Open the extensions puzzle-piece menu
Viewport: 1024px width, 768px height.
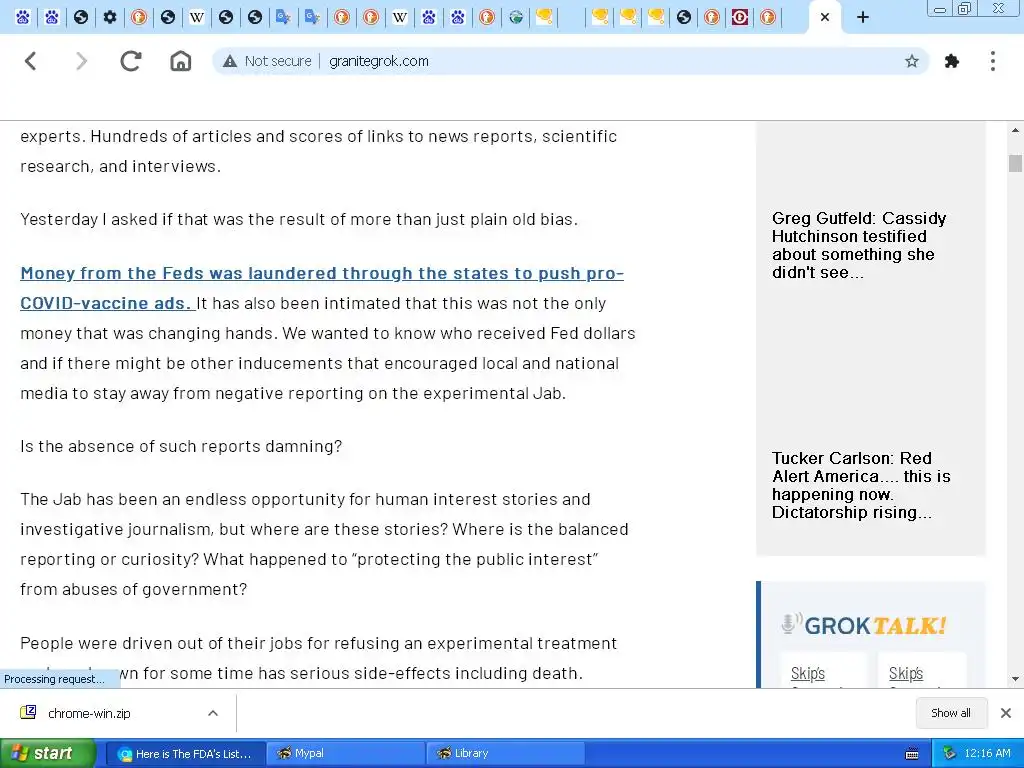pyautogui.click(x=952, y=61)
